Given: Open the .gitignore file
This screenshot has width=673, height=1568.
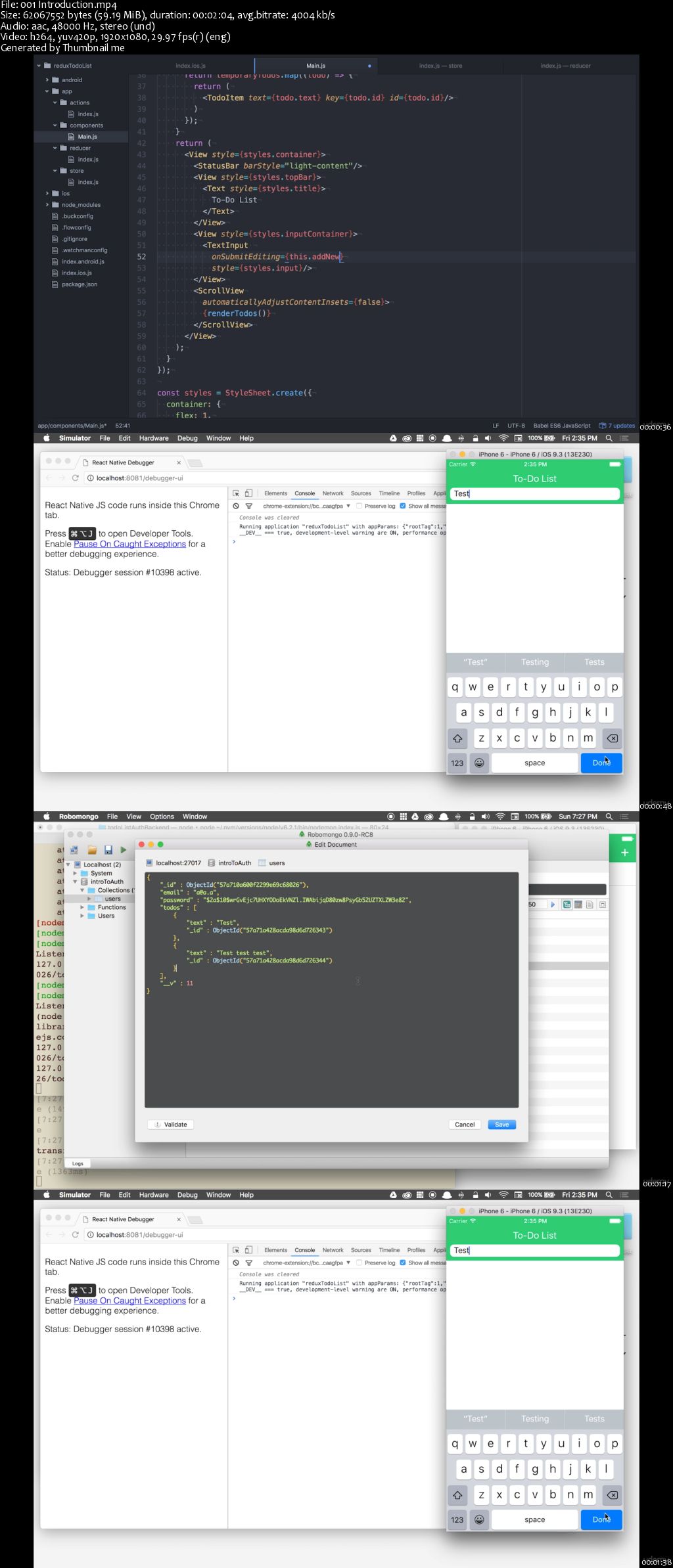Looking at the screenshot, I should [74, 239].
